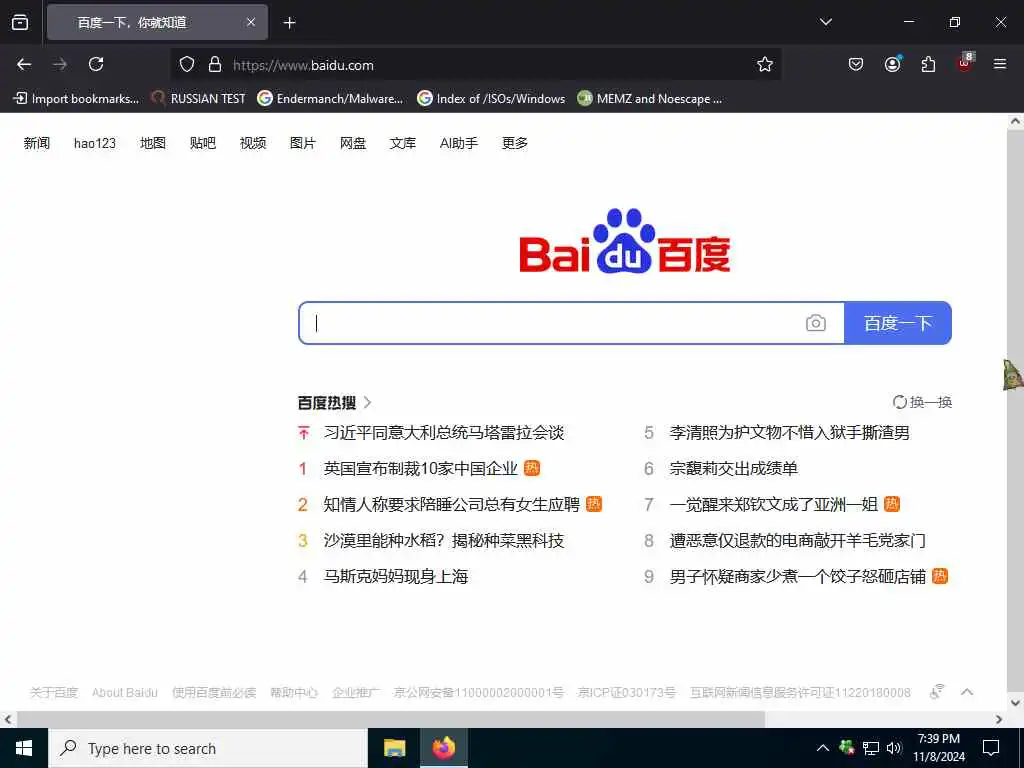Open hot search 宗馥莉交出成绩单
This screenshot has width=1024, height=768.
point(733,468)
